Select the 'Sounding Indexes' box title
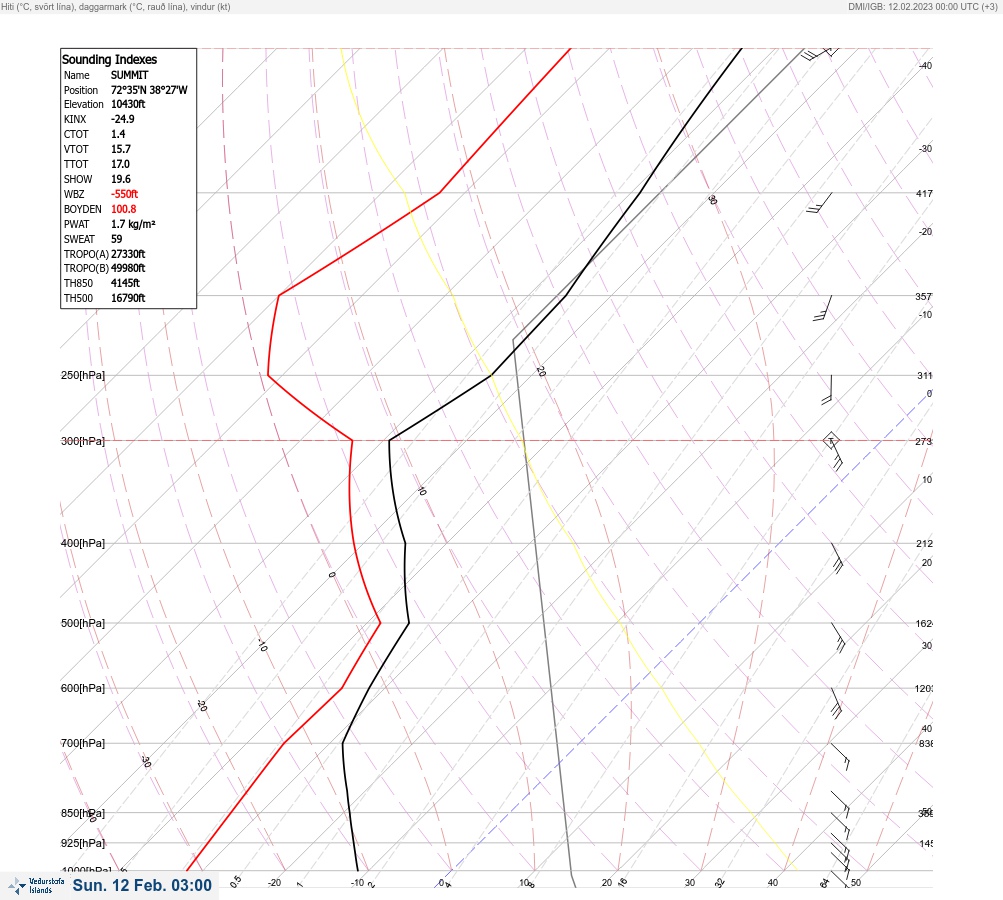Image resolution: width=1003 pixels, height=900 pixels. [109, 59]
